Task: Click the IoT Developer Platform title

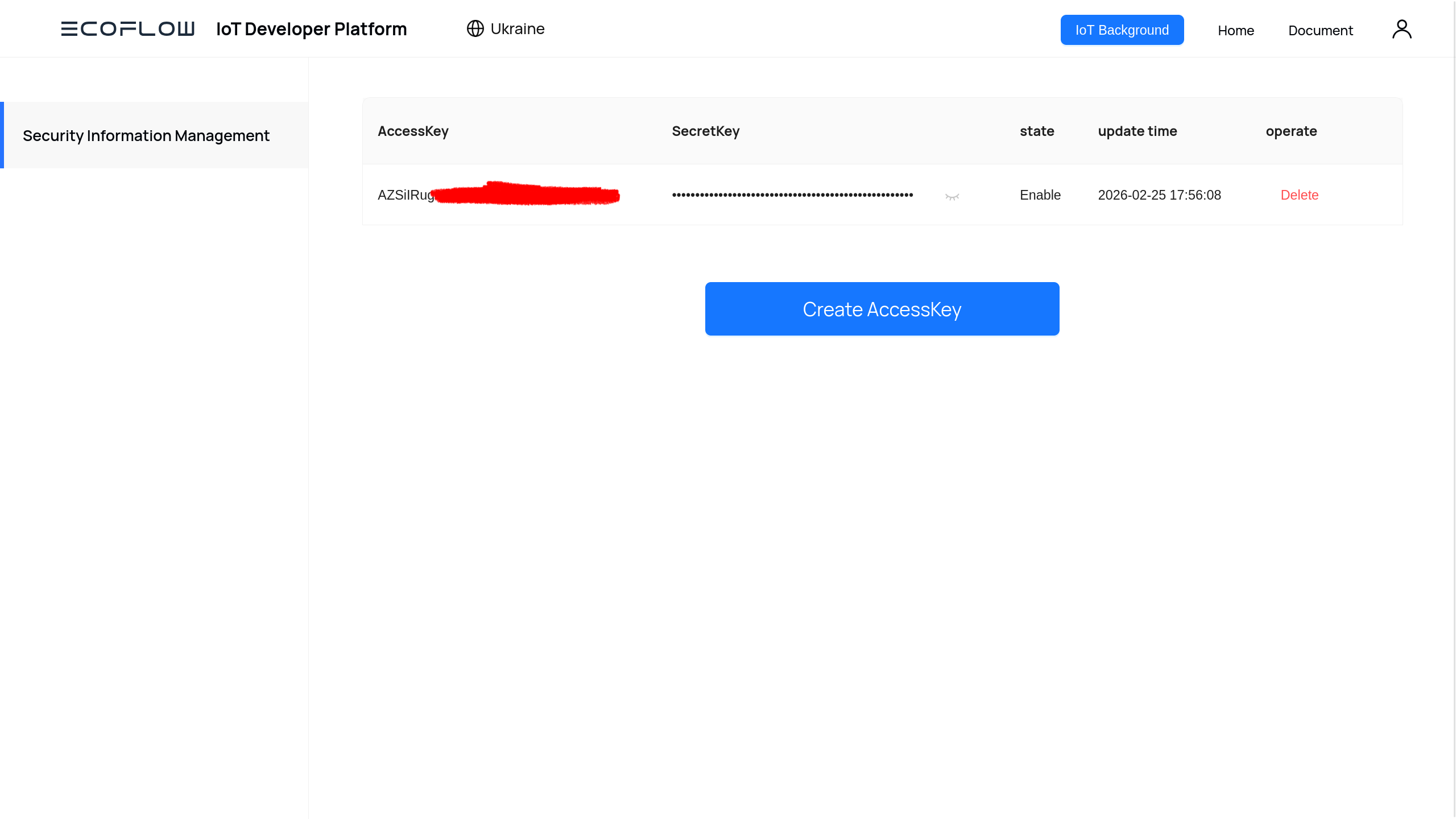Action: 311,29
